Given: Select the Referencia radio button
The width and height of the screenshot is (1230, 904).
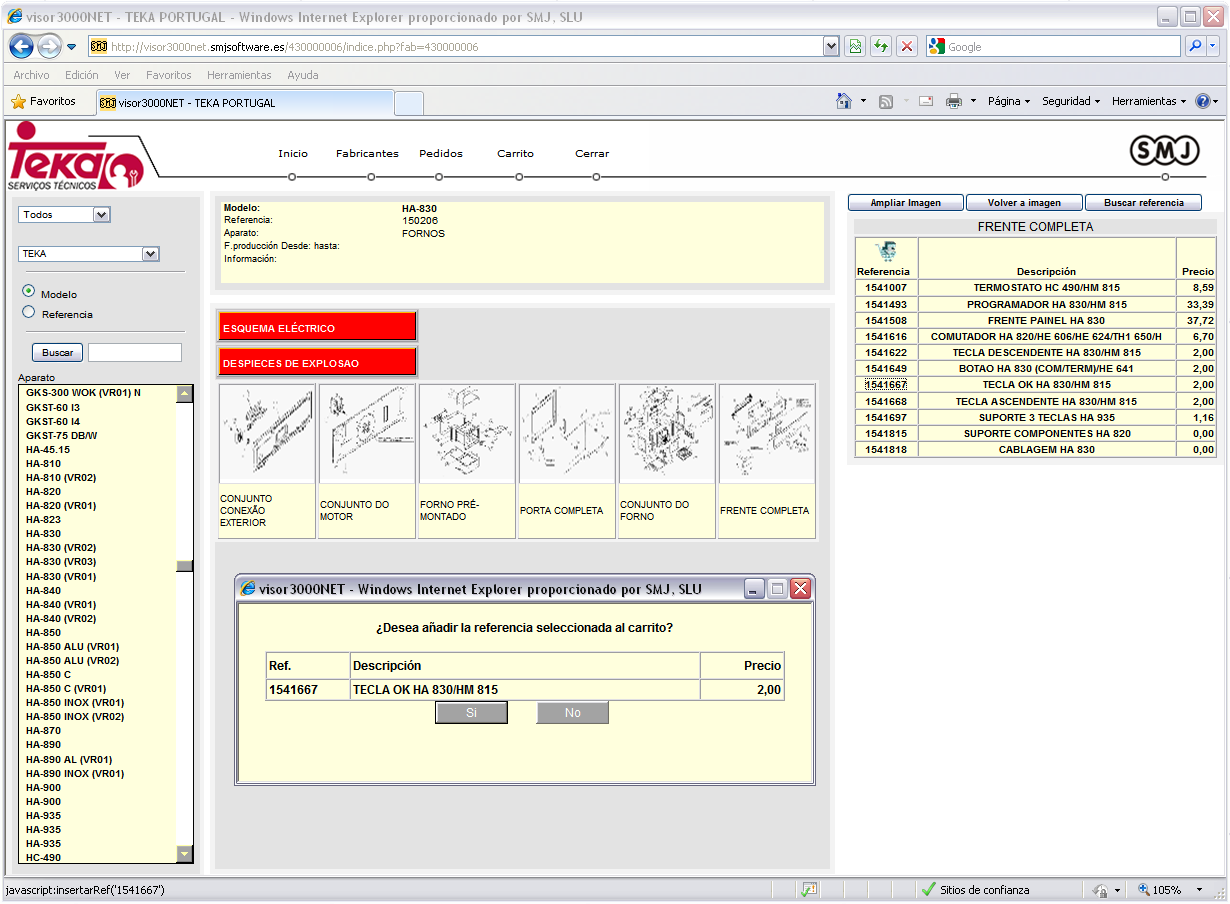Looking at the screenshot, I should click(29, 312).
